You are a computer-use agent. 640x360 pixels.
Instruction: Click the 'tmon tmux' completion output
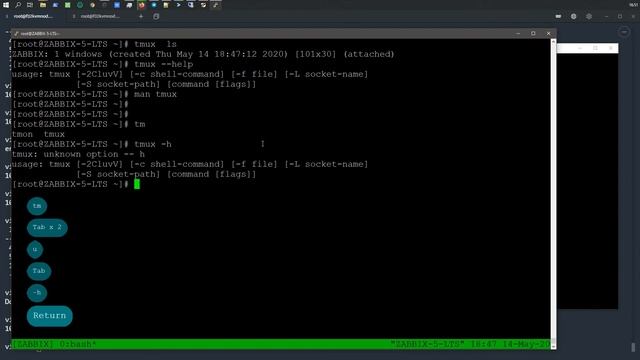tap(38, 134)
